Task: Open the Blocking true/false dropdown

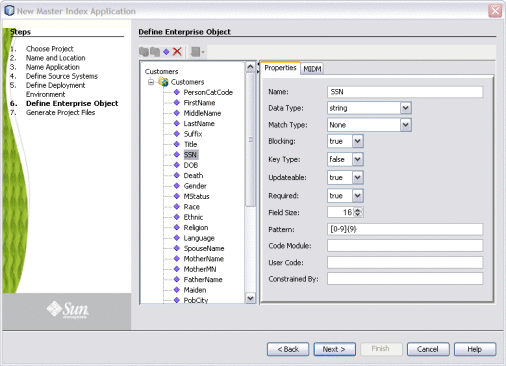Action: (x=357, y=141)
